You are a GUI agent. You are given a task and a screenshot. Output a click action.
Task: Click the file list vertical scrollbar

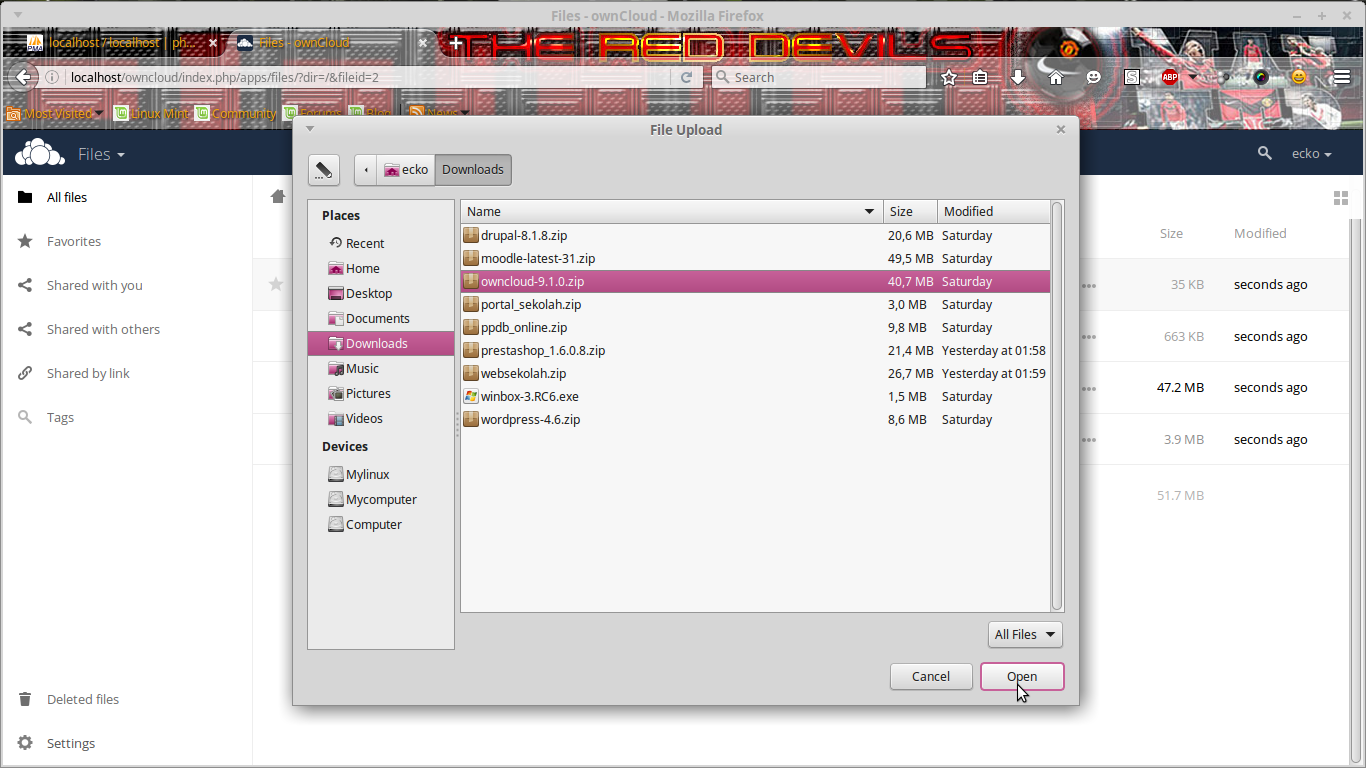(x=1057, y=405)
